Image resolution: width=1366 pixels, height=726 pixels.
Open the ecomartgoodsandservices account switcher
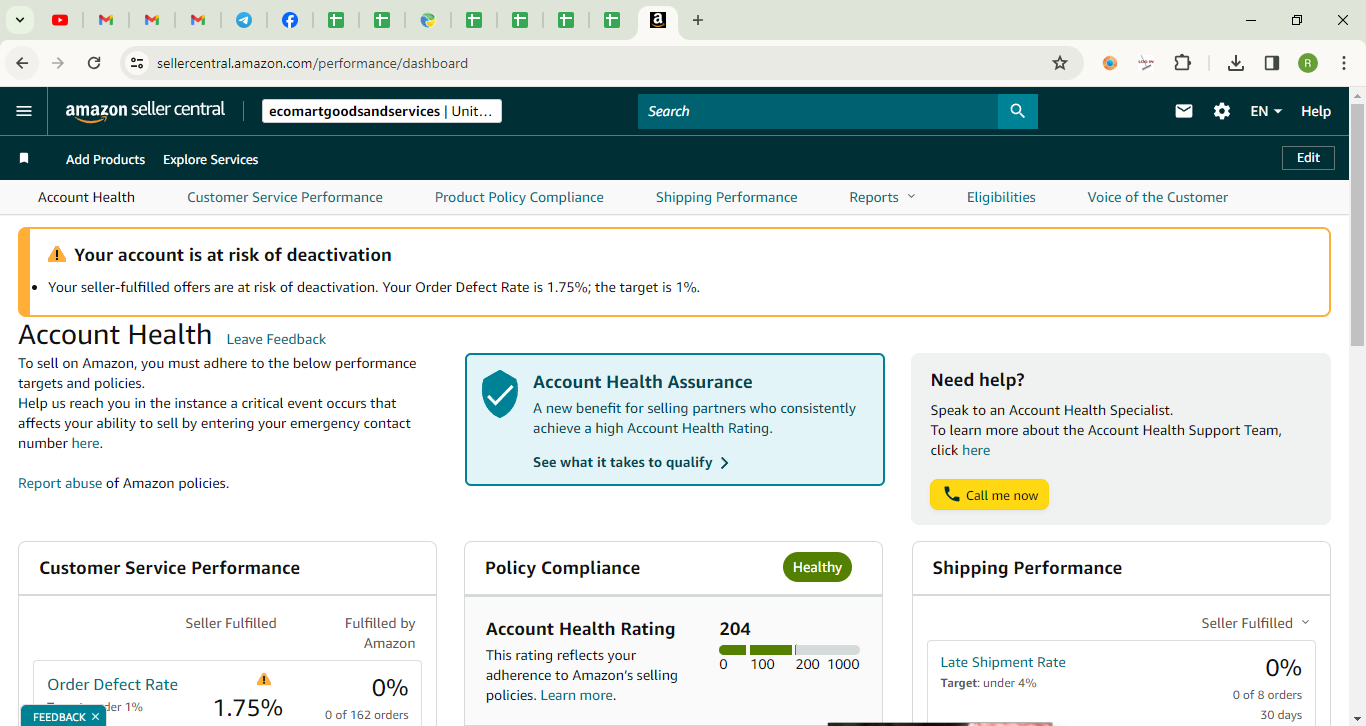tap(382, 111)
